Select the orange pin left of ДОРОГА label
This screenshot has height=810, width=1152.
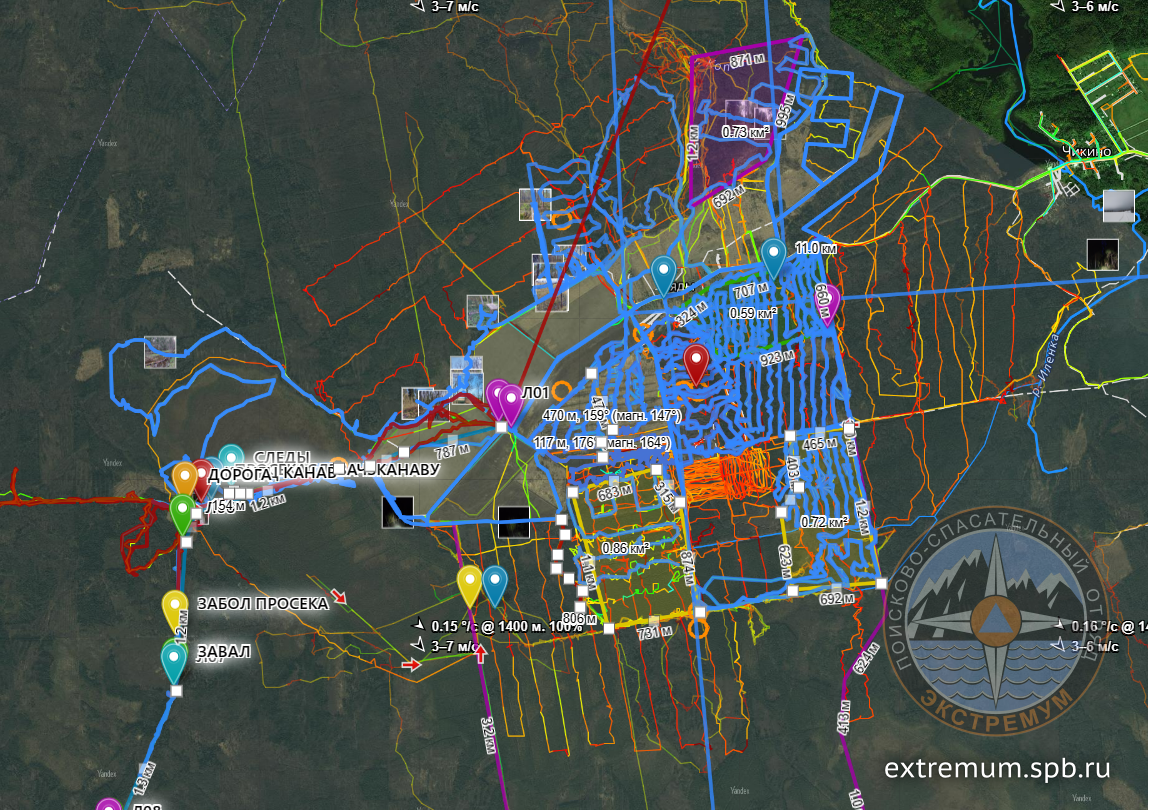coord(185,478)
